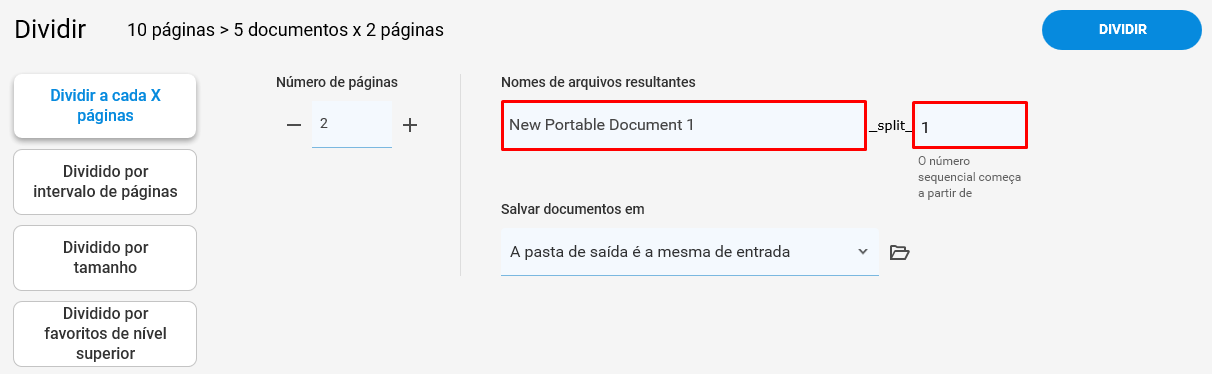Focus the 'Número de páginas' value field
This screenshot has height=374, width=1212.
click(352, 124)
